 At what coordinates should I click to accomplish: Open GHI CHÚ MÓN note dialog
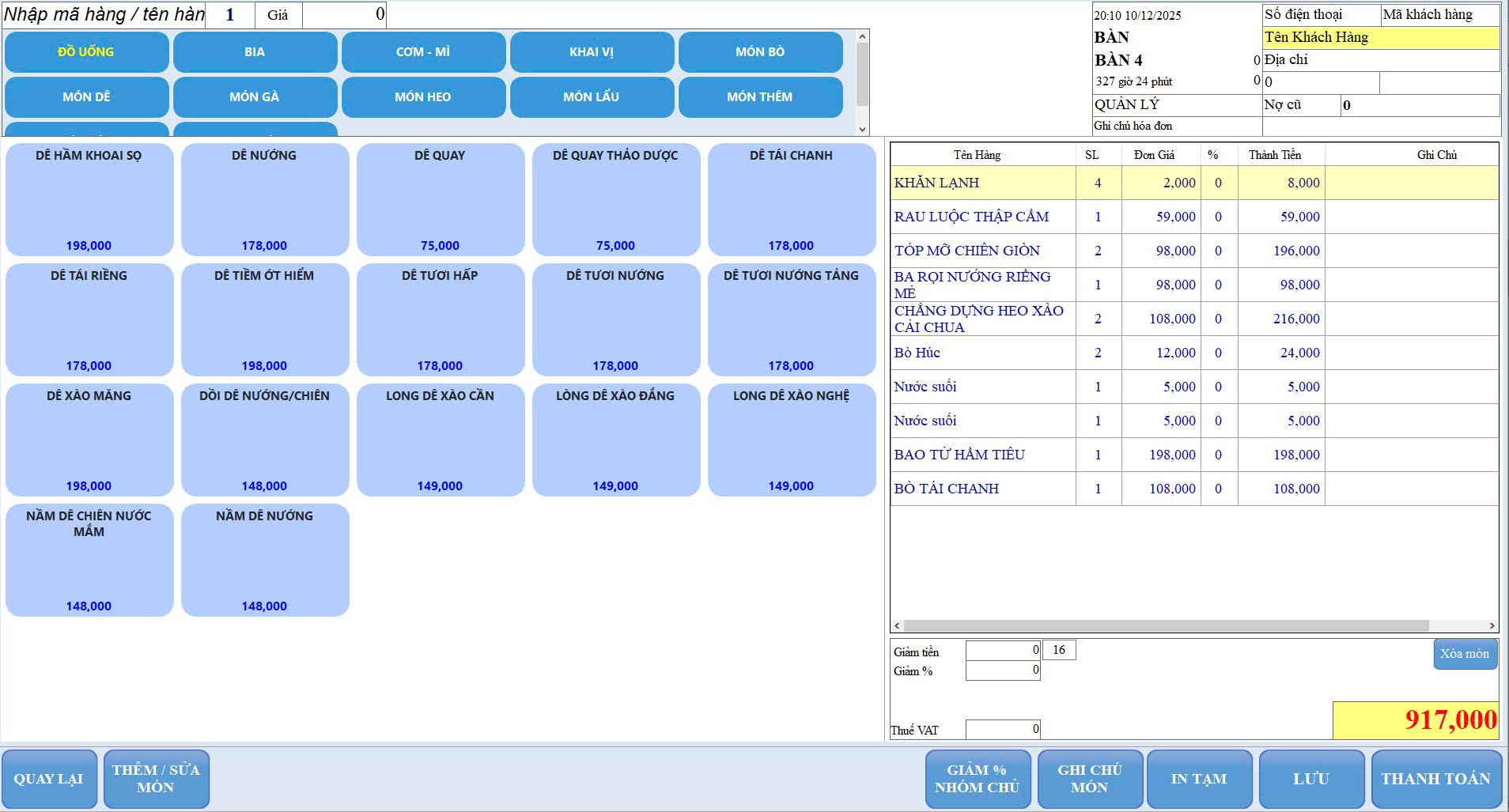click(1089, 779)
